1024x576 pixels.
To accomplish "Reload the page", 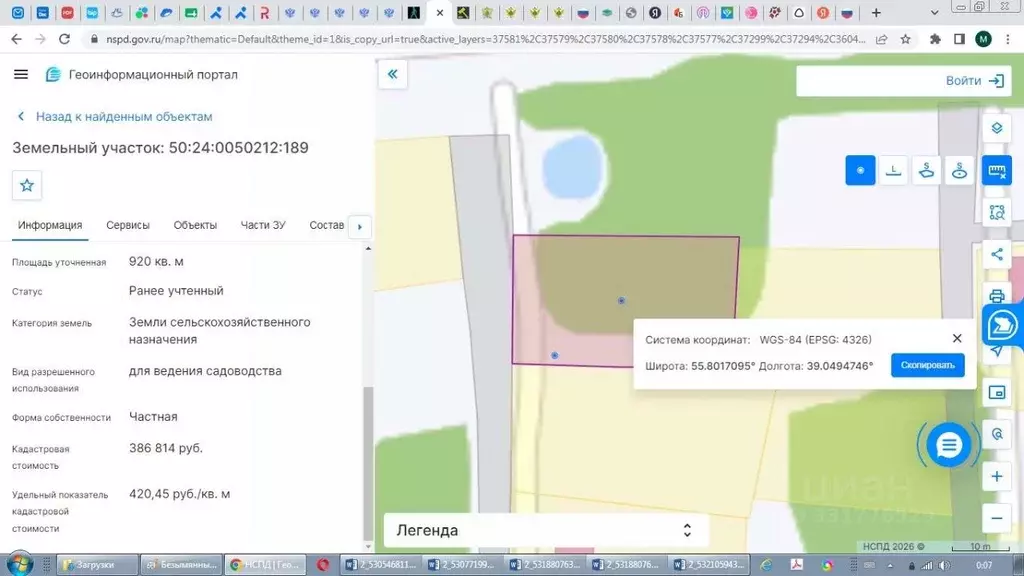I will 64,39.
